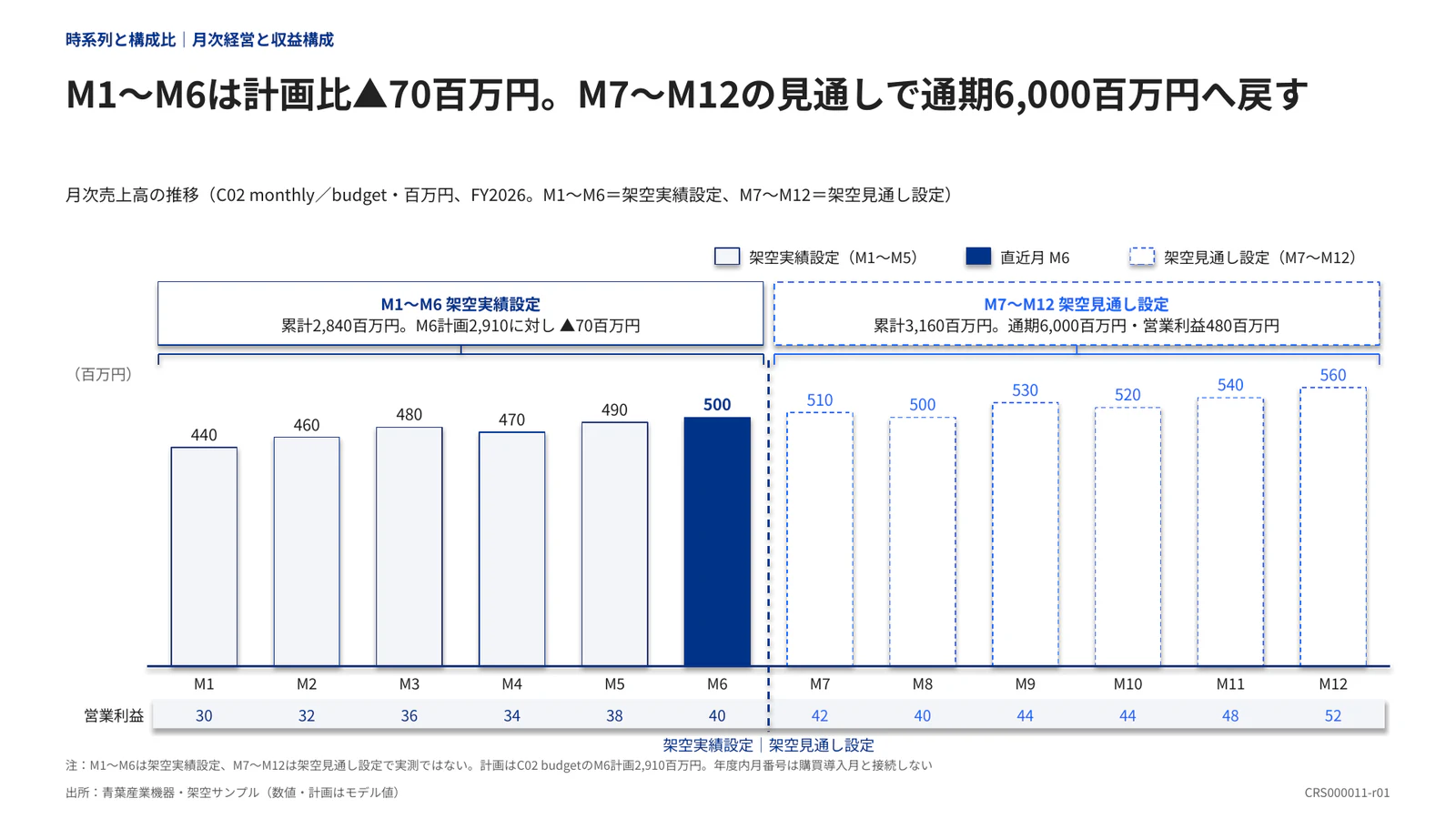The width and height of the screenshot is (1456, 819).
Task: Click the divider label 架空見通し設定 below the chart
Action: click(x=822, y=744)
